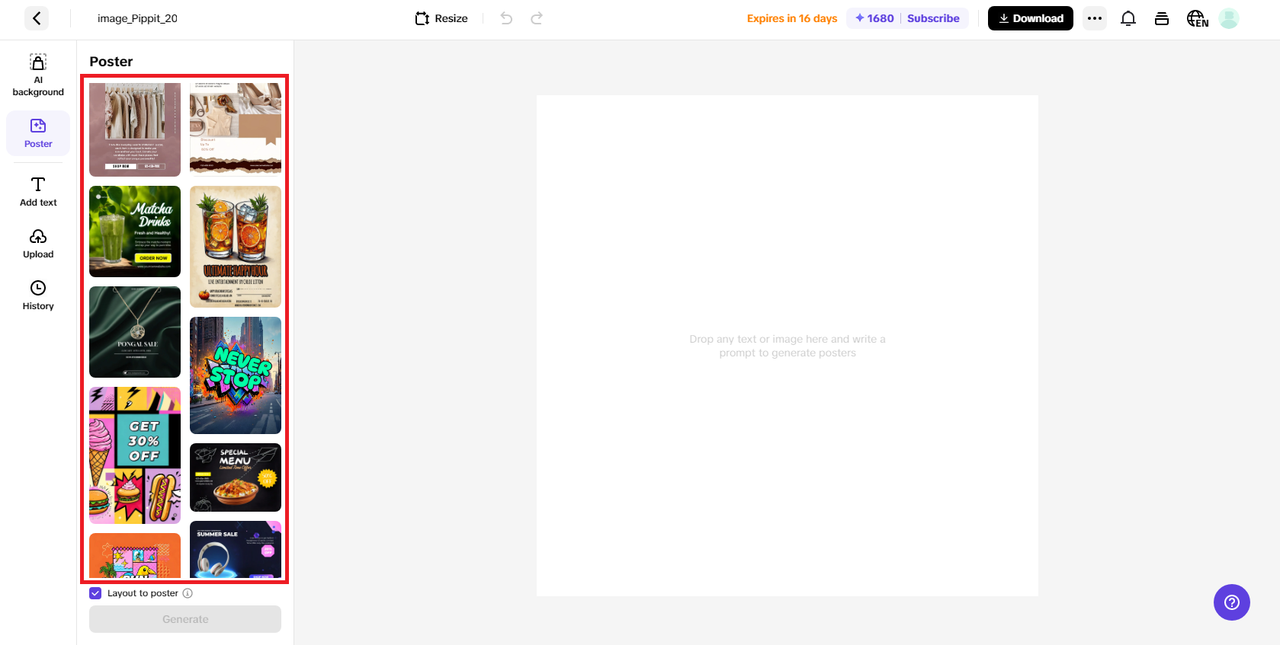Select the Matcha Drinks template

pos(135,231)
